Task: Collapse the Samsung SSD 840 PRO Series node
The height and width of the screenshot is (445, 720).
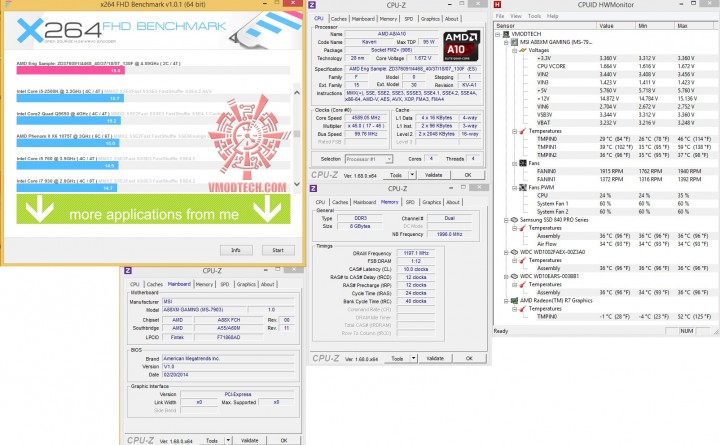Action: tap(506, 220)
